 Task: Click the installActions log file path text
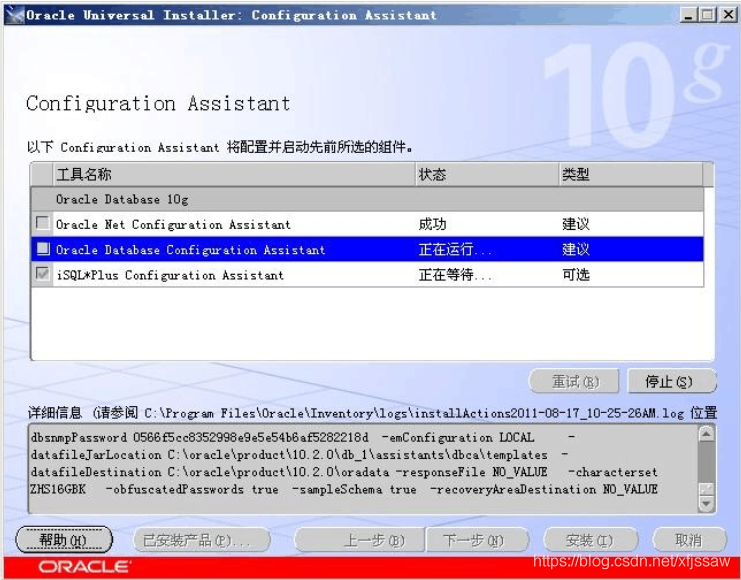(414, 414)
